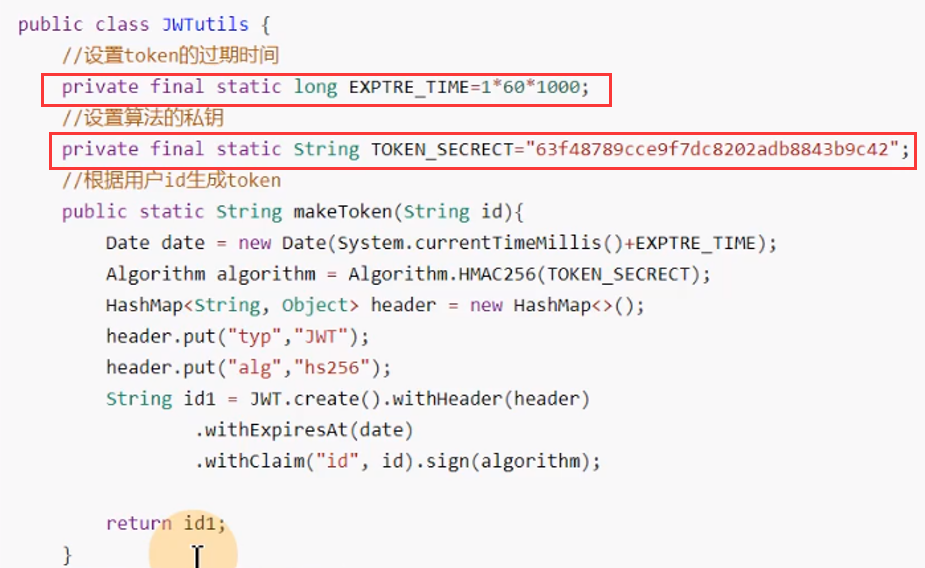The image size is (925, 568).
Task: Click the "typ" string literal
Action: 254,337
